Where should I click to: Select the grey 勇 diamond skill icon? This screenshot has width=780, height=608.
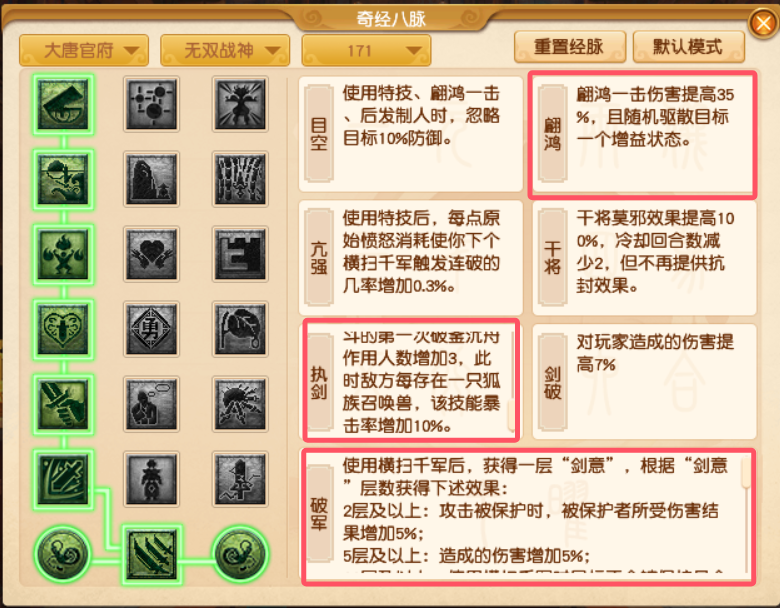pos(151,329)
